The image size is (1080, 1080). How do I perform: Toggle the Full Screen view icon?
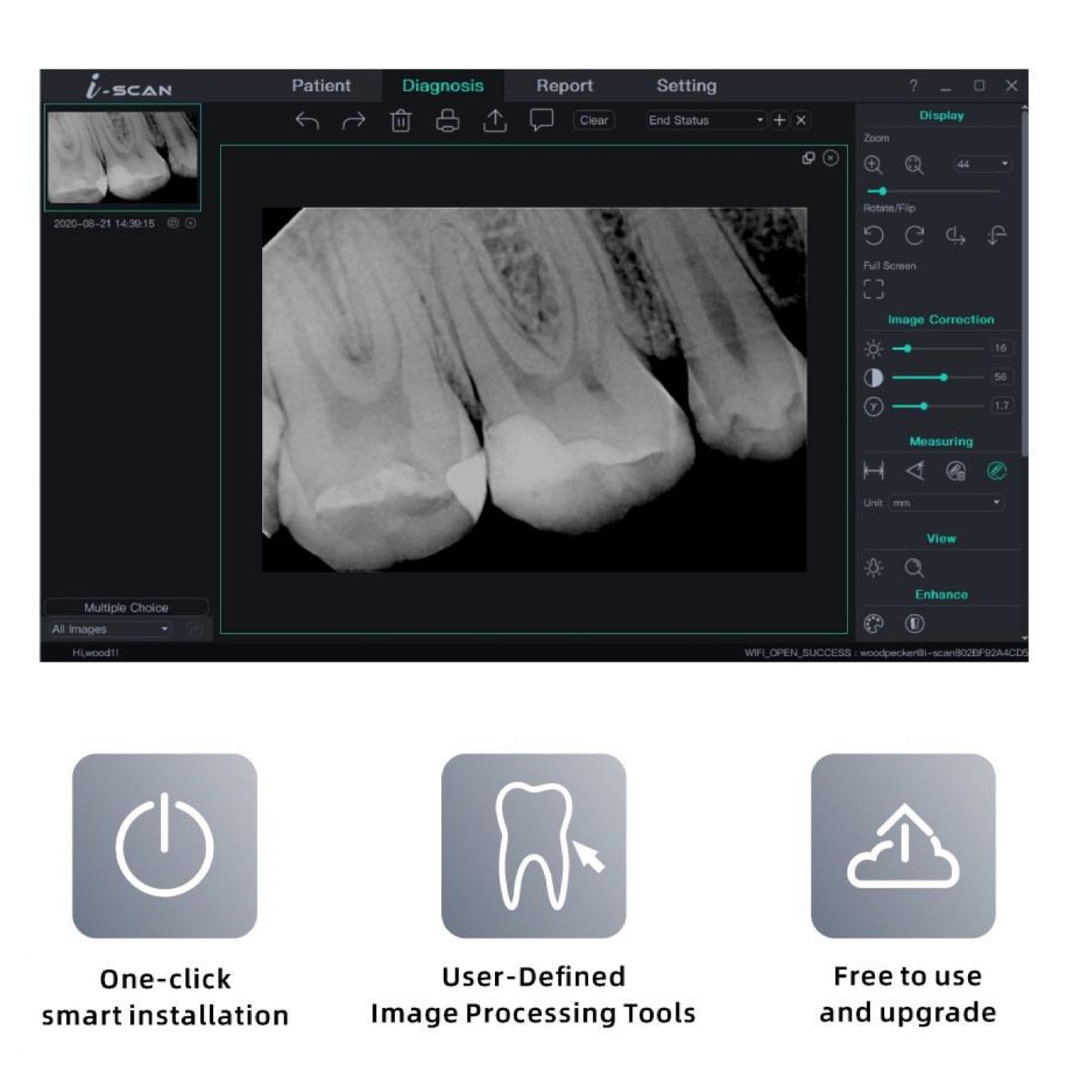874,289
